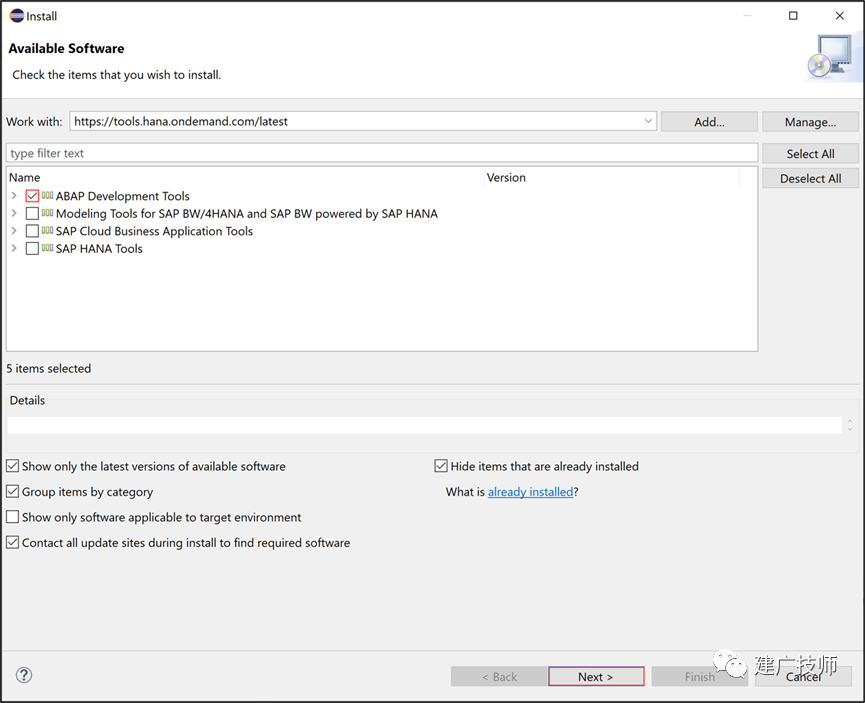
Task: Check the SAP HANA Tools checkbox
Action: click(32, 248)
